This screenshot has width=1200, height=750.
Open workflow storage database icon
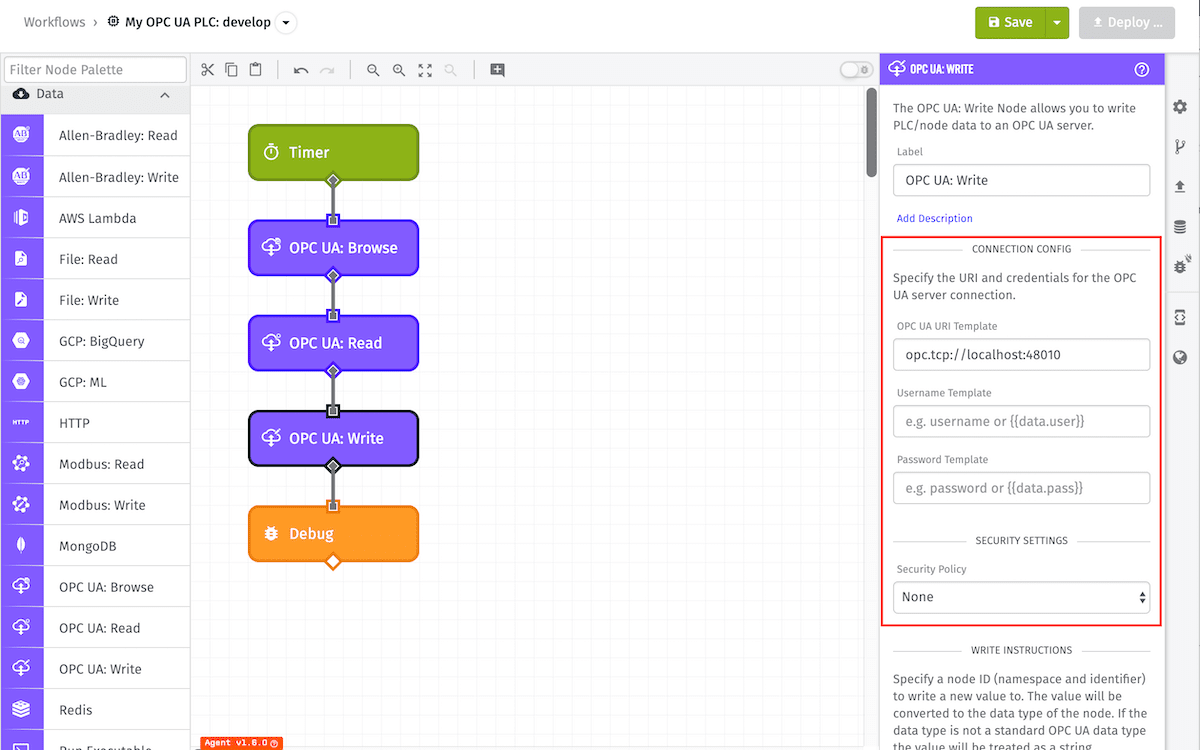point(1180,226)
